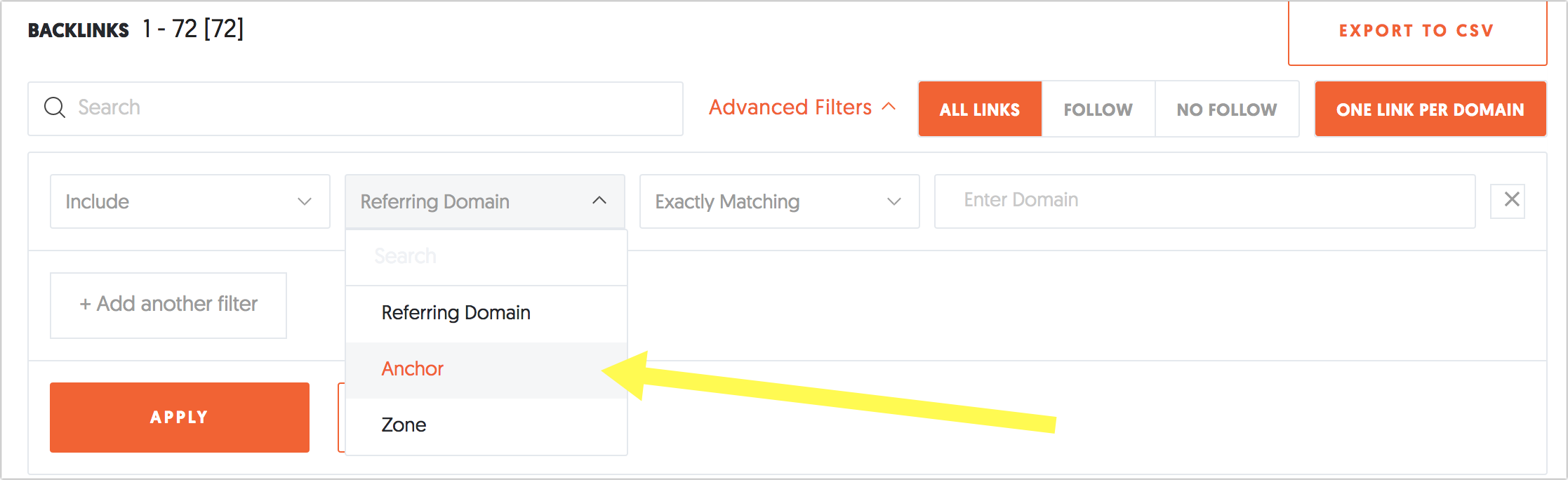This screenshot has height=480, width=1568.
Task: Click the EXPORT TO CSV button
Action: click(1416, 31)
